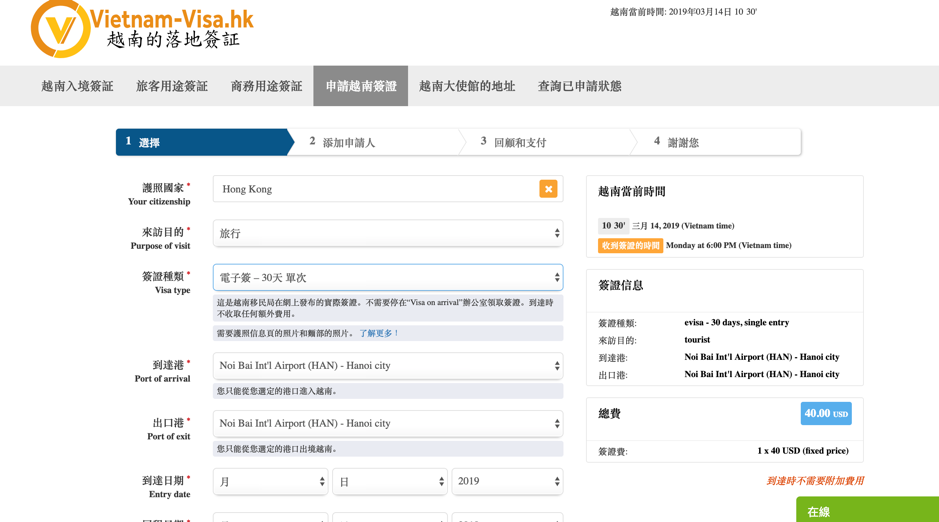Click the 了解更多 link
The image size is (939, 522).
pos(379,334)
